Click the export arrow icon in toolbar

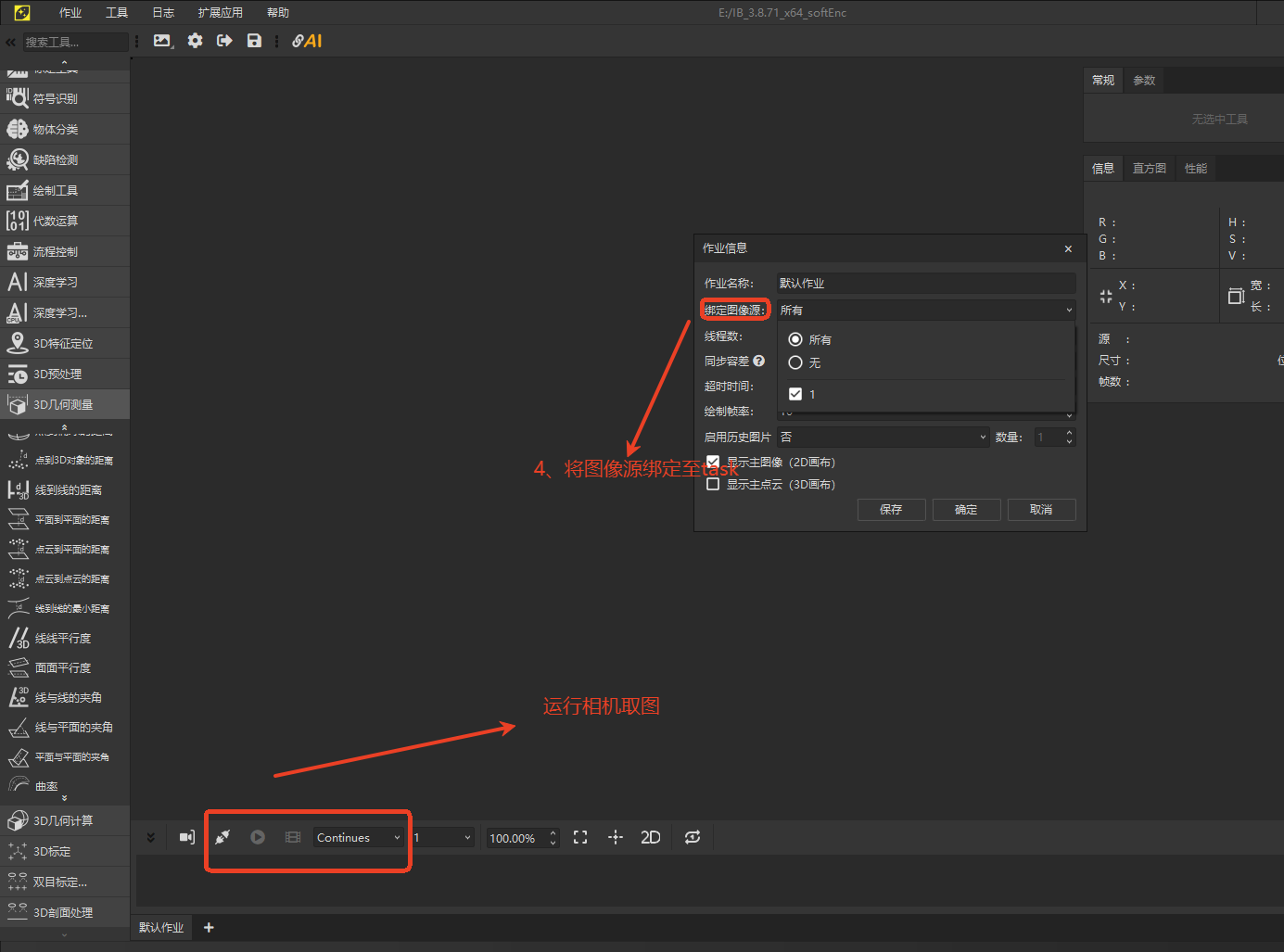pos(224,41)
